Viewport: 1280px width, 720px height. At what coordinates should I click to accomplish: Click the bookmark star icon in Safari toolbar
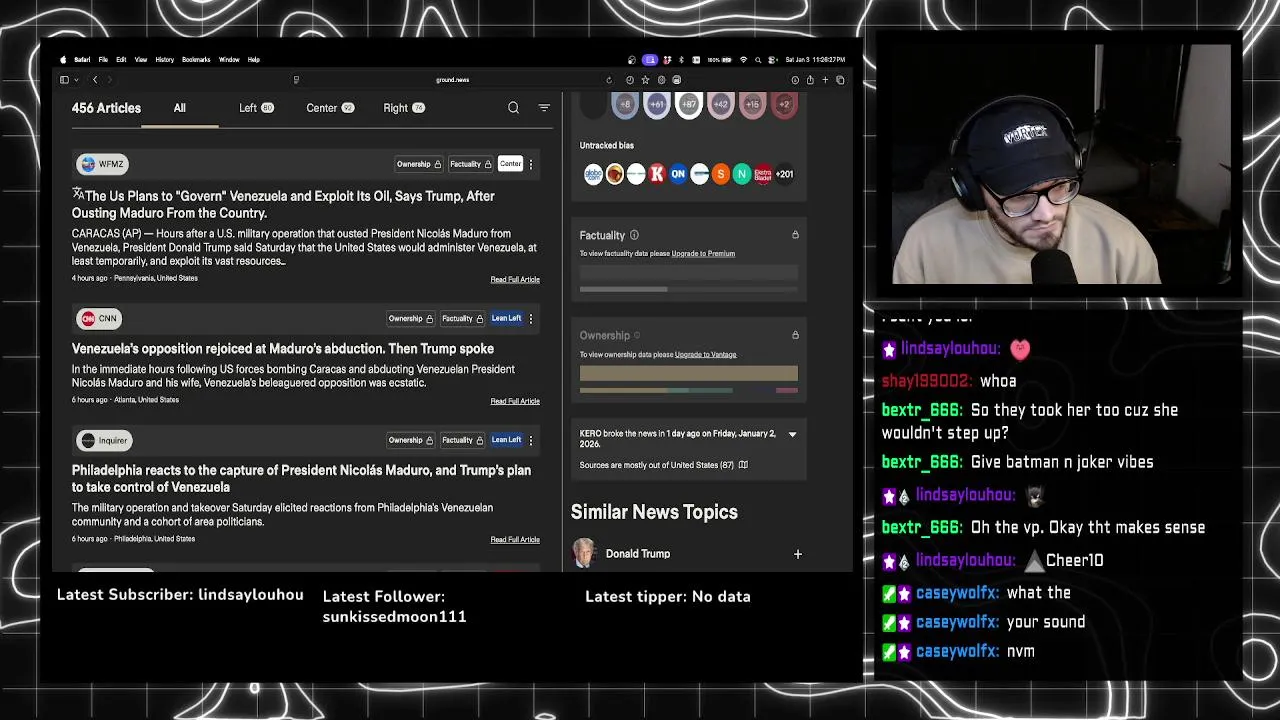(x=645, y=80)
